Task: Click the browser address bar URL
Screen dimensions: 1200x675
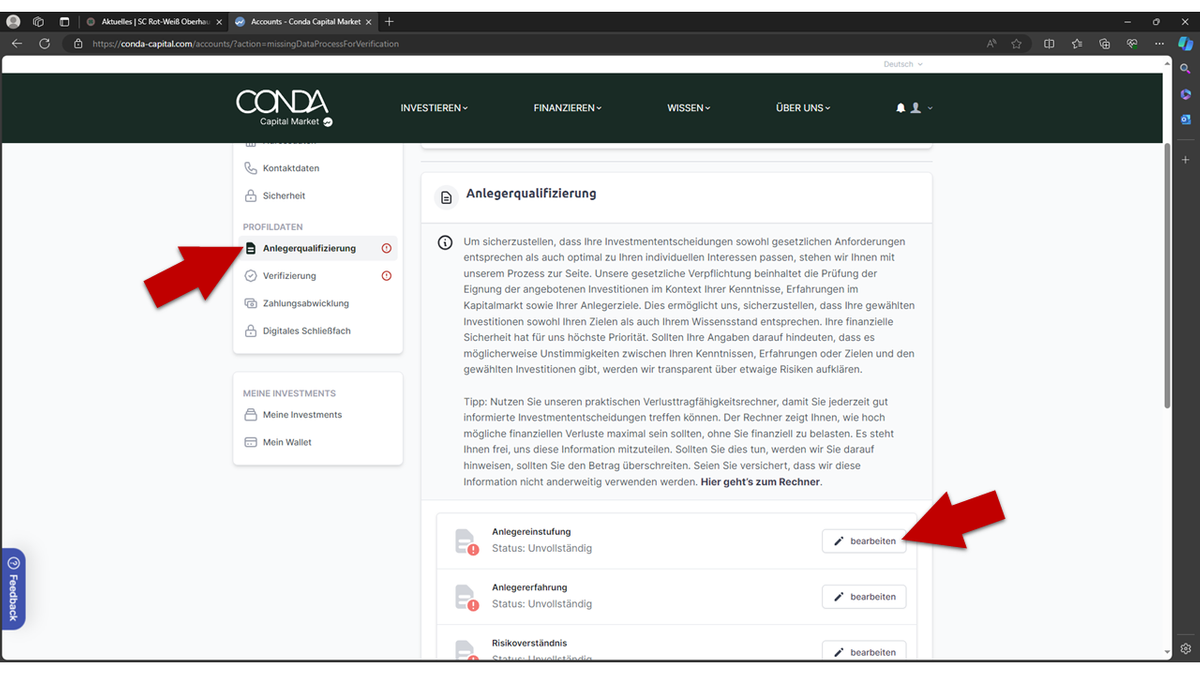Action: point(245,44)
